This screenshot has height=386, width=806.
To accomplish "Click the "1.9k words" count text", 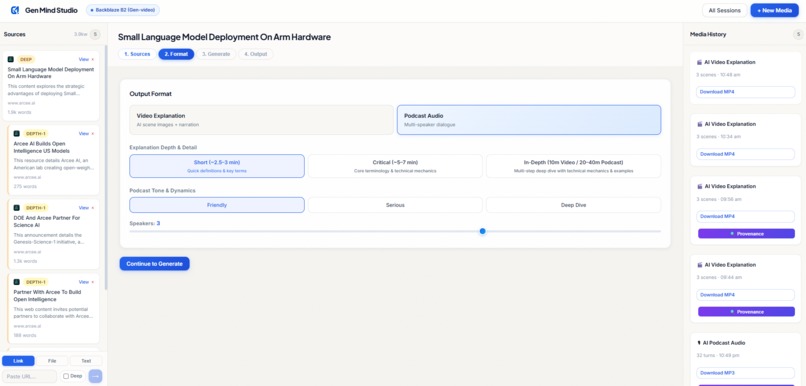I will pos(19,112).
